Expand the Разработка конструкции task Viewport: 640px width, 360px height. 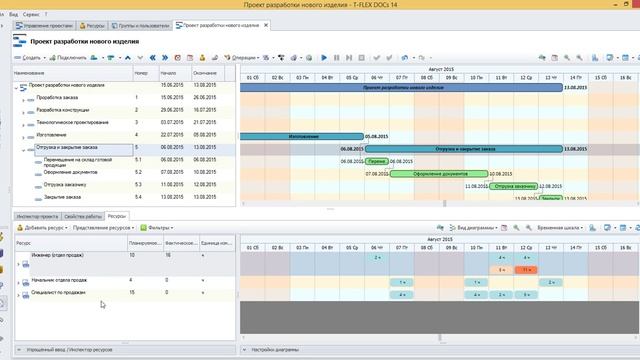point(23,113)
